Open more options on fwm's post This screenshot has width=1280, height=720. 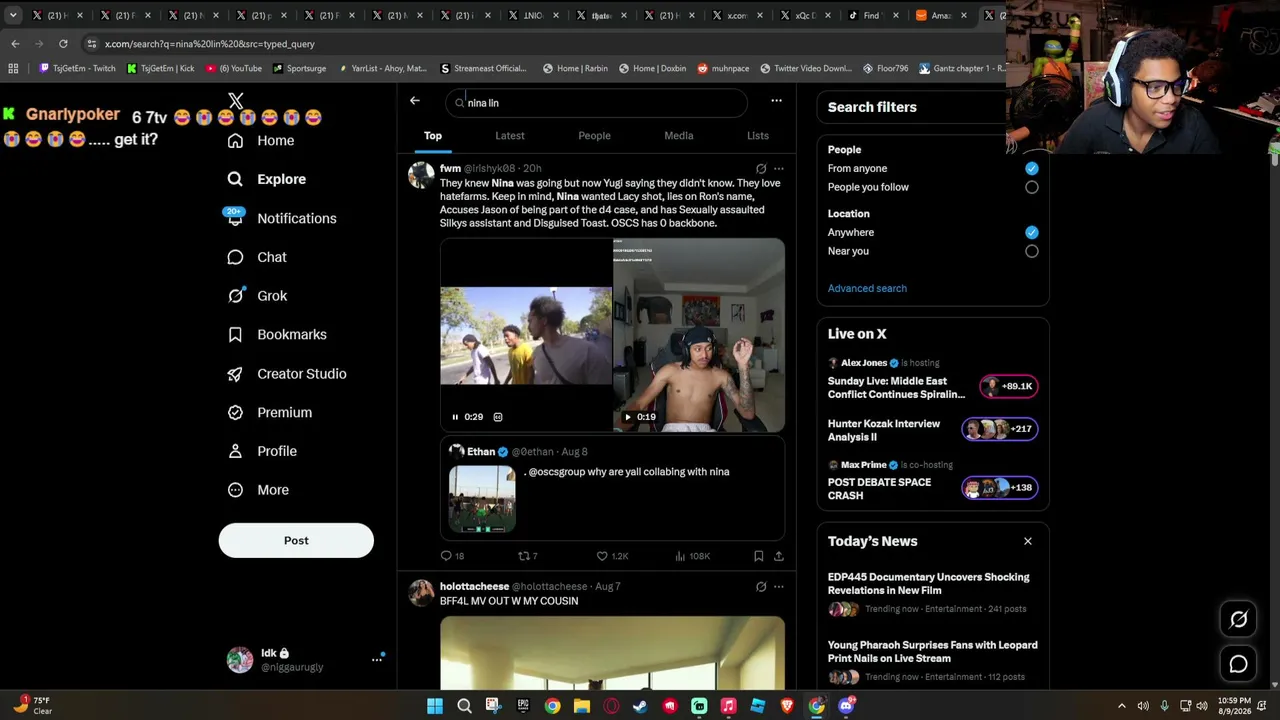tap(779, 169)
